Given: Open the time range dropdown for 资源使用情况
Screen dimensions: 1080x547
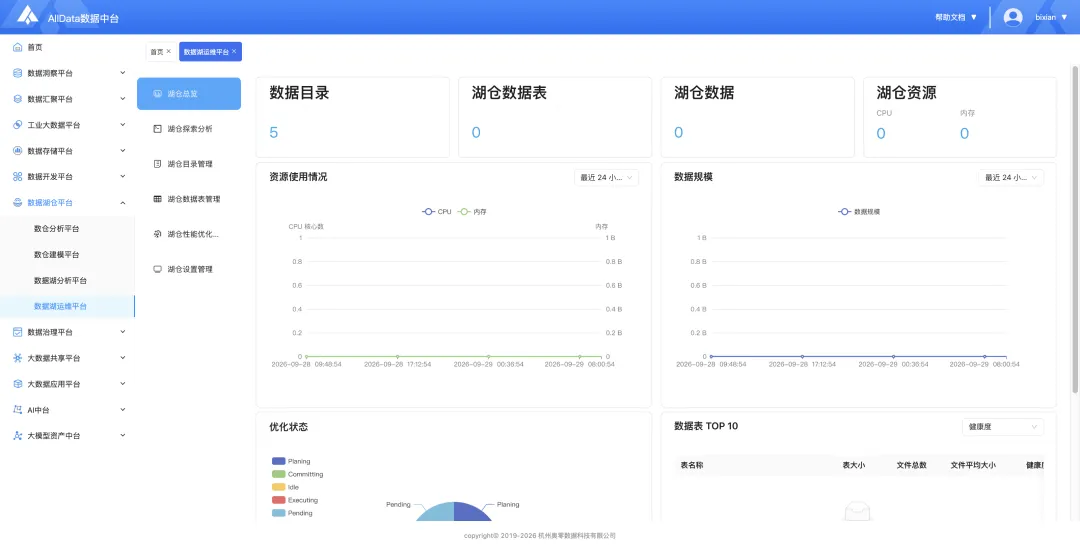Looking at the screenshot, I should click(x=607, y=177).
